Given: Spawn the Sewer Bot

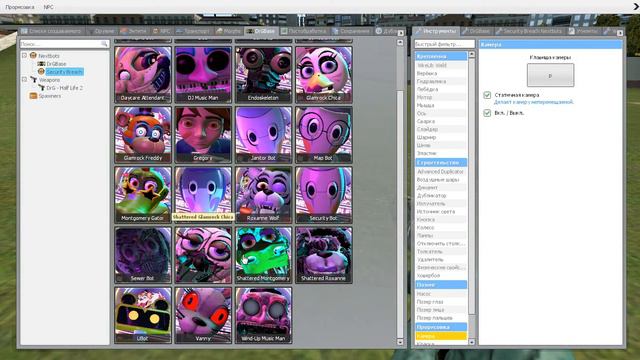Looking at the screenshot, I should coord(143,255).
